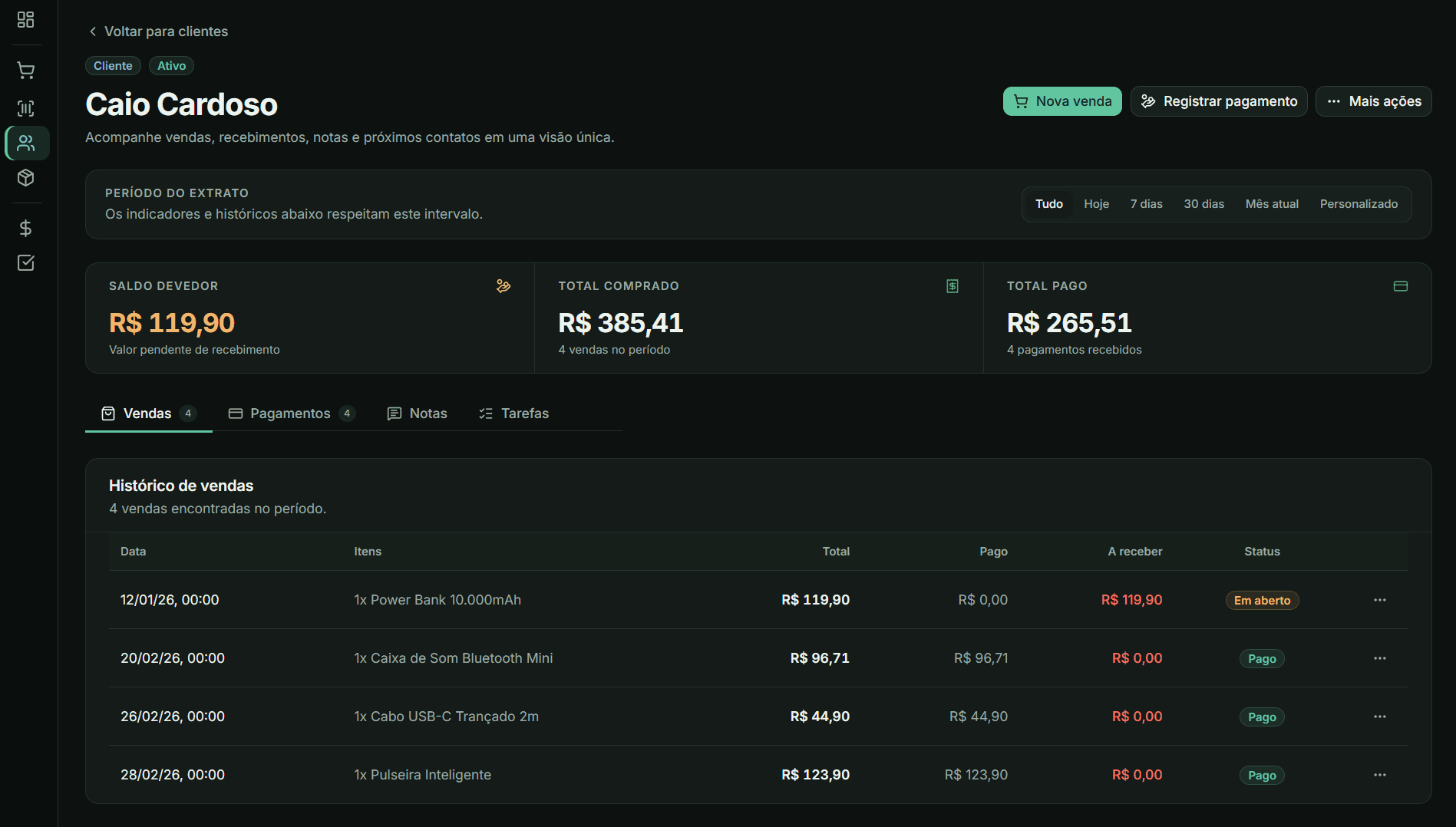
Task: Open the Notas tab
Action: coord(418,413)
